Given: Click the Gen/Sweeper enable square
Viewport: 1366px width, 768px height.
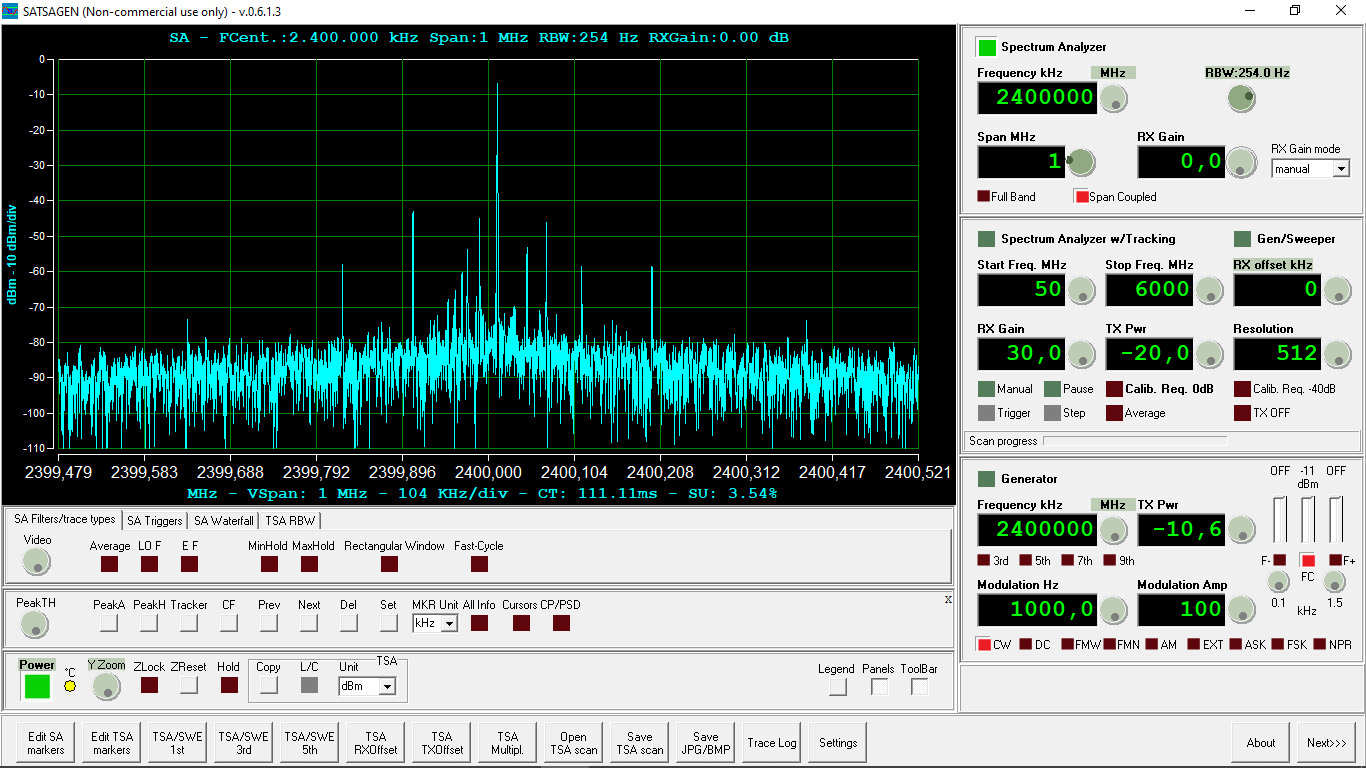Looking at the screenshot, I should click(x=1242, y=239).
